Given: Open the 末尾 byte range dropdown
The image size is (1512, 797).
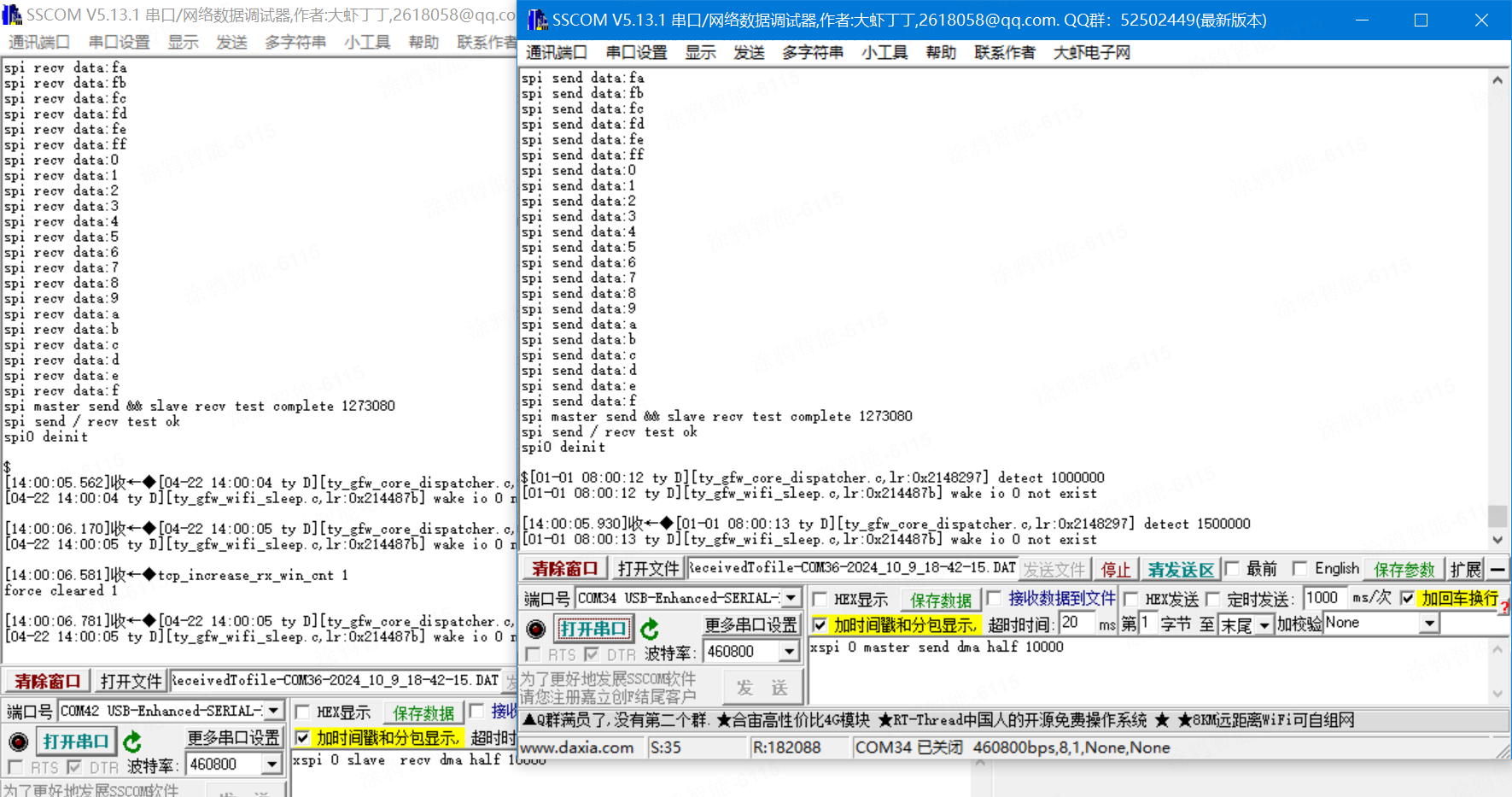Looking at the screenshot, I should (x=1264, y=625).
